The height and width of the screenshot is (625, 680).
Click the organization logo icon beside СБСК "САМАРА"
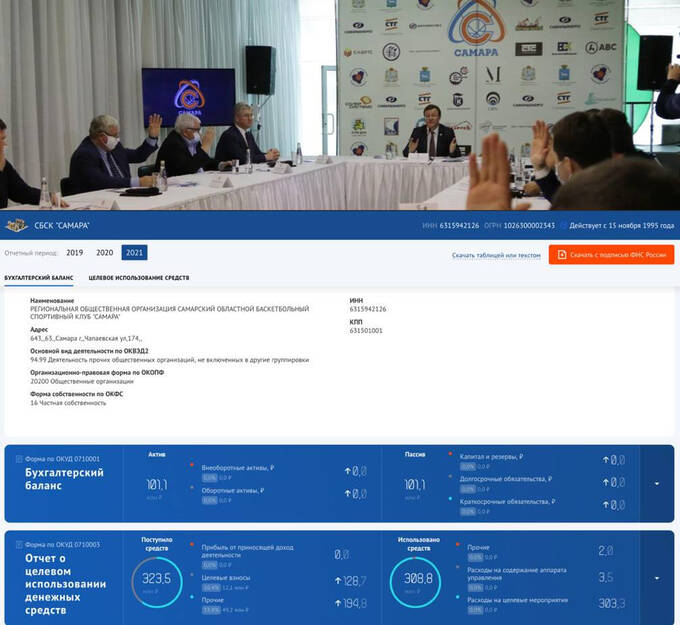[x=15, y=225]
